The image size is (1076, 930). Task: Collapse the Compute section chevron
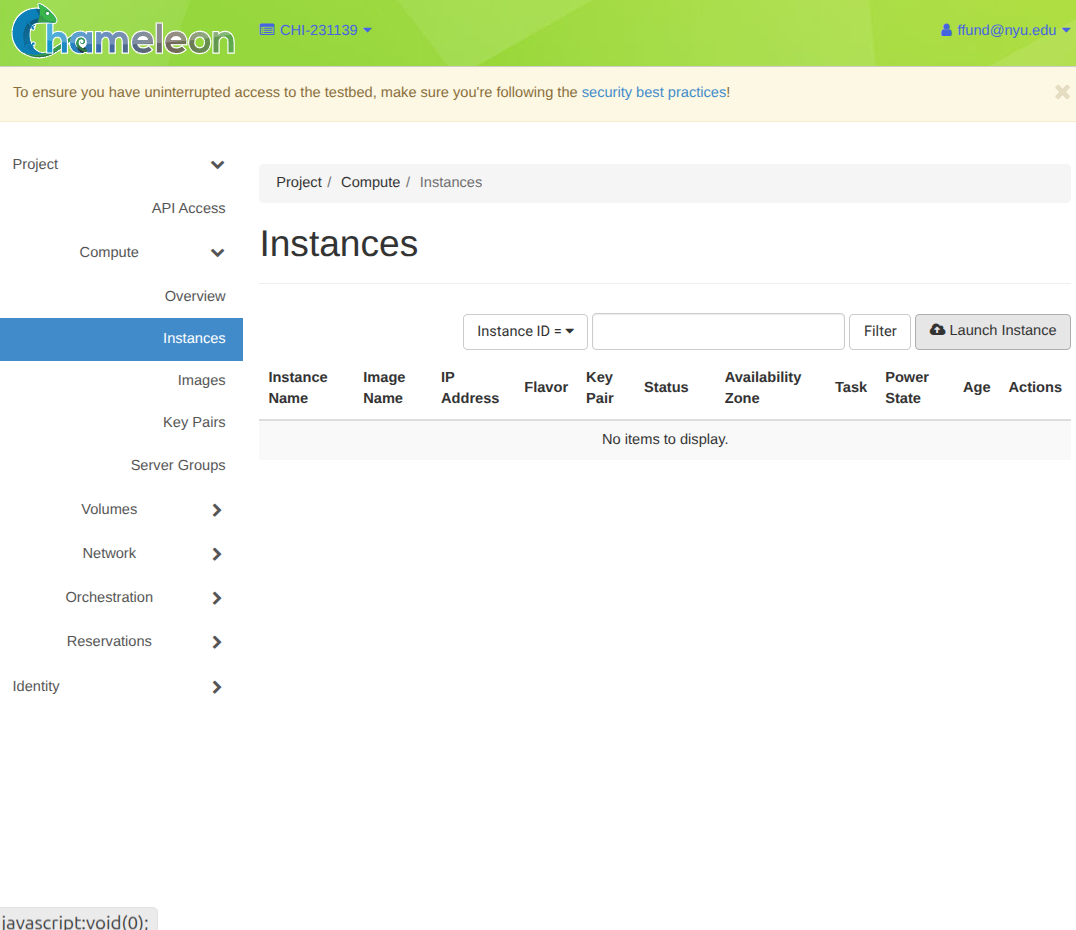[217, 253]
